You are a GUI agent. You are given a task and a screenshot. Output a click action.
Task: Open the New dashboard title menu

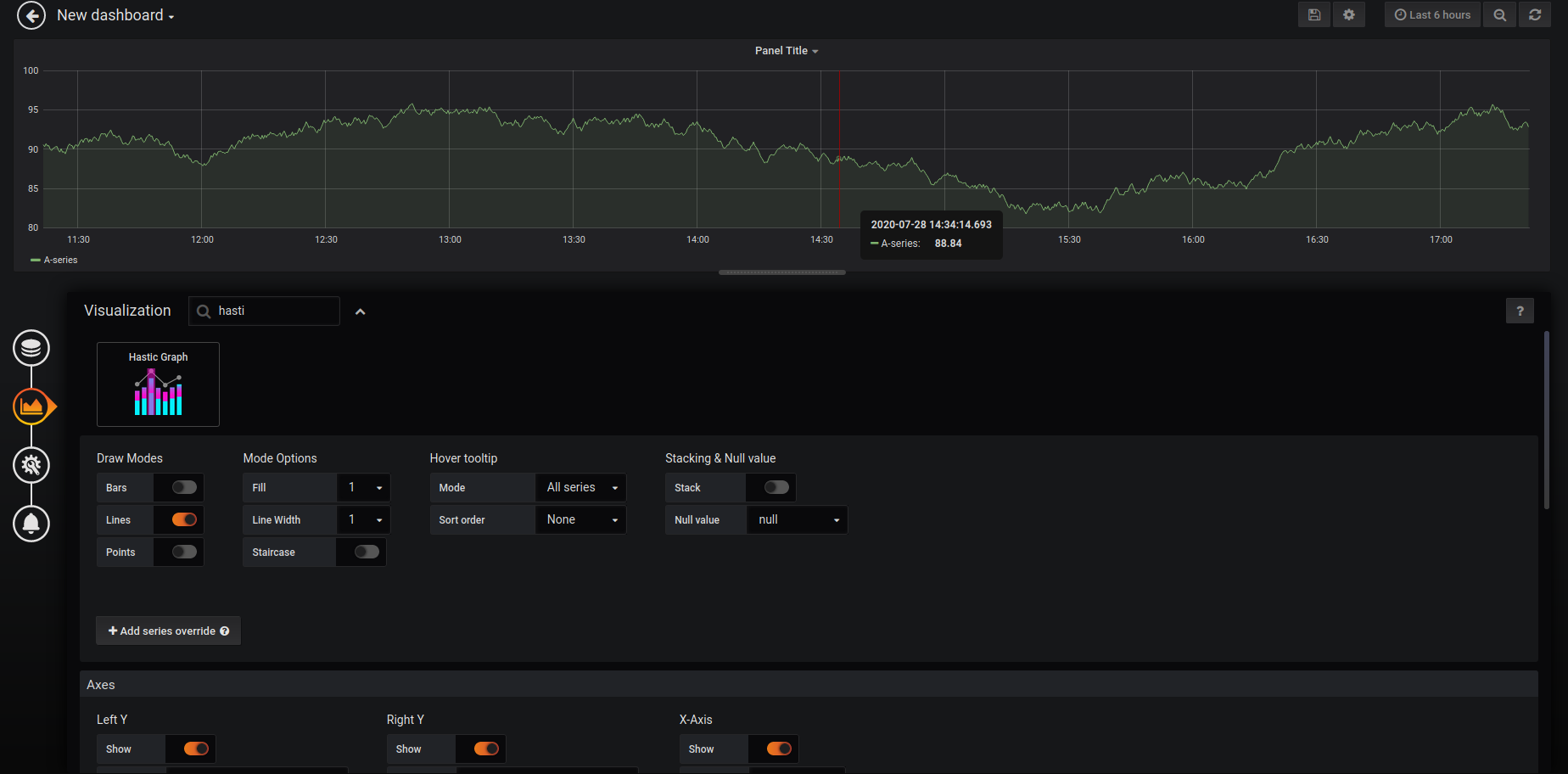[x=115, y=15]
